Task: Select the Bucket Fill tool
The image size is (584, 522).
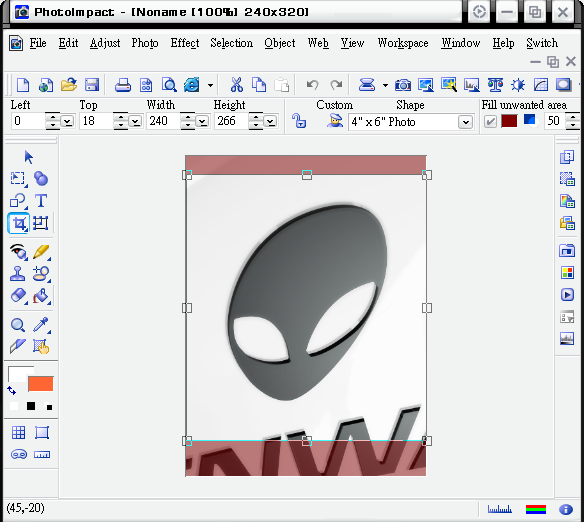Action: coord(41,296)
